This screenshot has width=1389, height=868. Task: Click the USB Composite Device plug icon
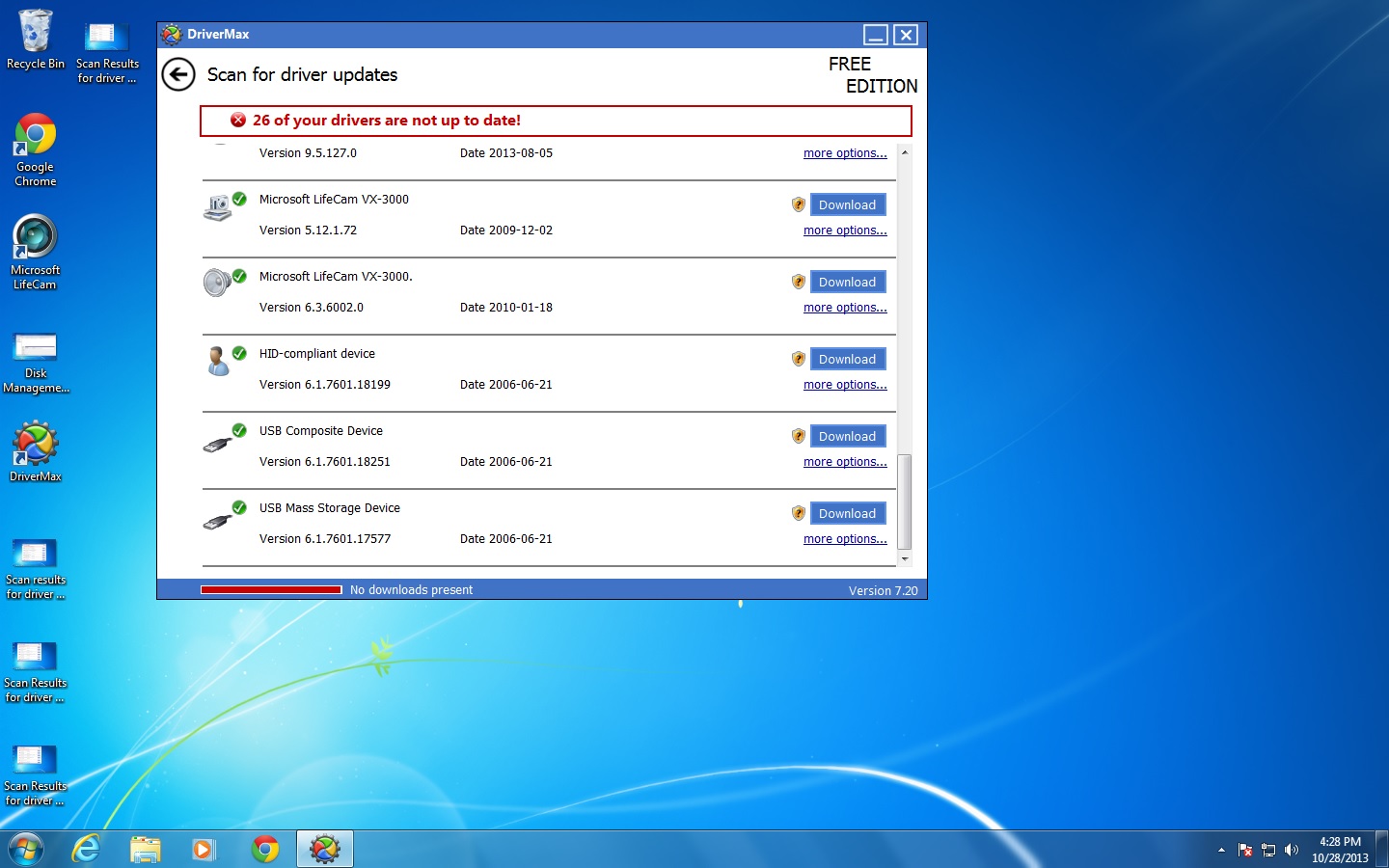click(x=218, y=444)
